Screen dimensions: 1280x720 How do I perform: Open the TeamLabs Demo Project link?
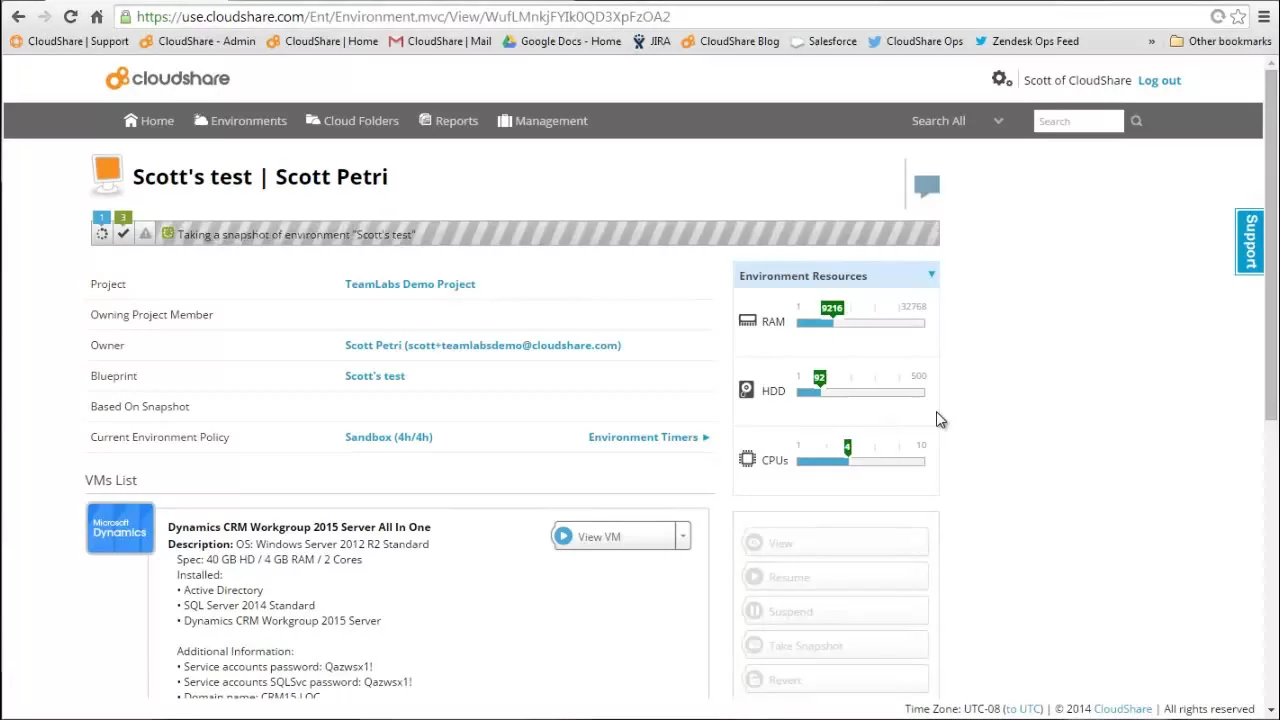point(410,284)
